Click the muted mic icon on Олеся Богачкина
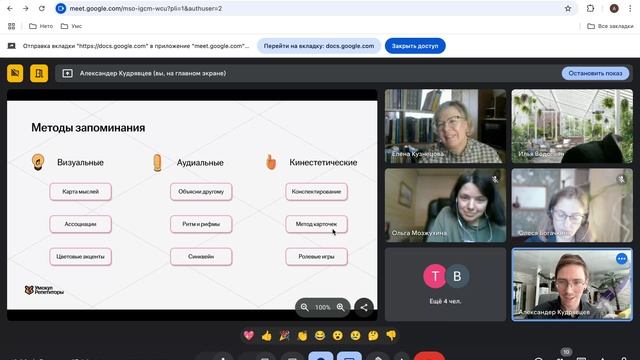Screen dimensions: 640x360 pos(621,179)
